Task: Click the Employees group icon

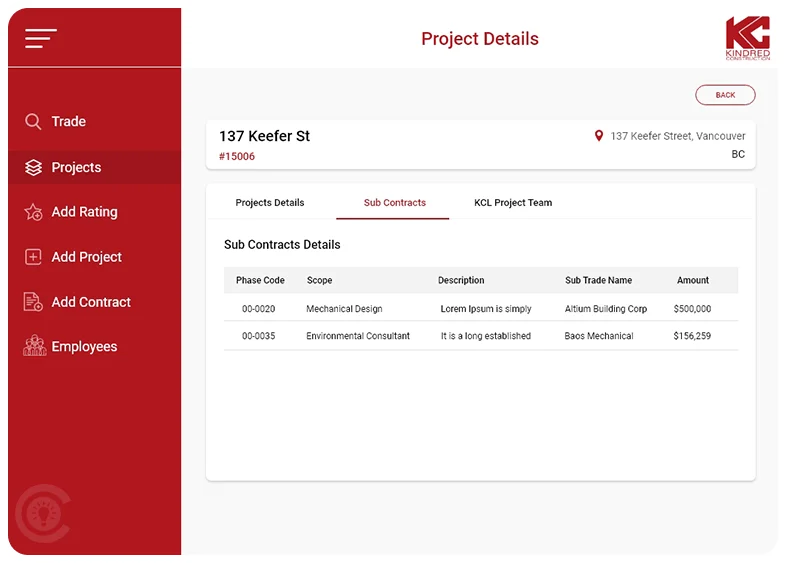Action: coord(34,346)
